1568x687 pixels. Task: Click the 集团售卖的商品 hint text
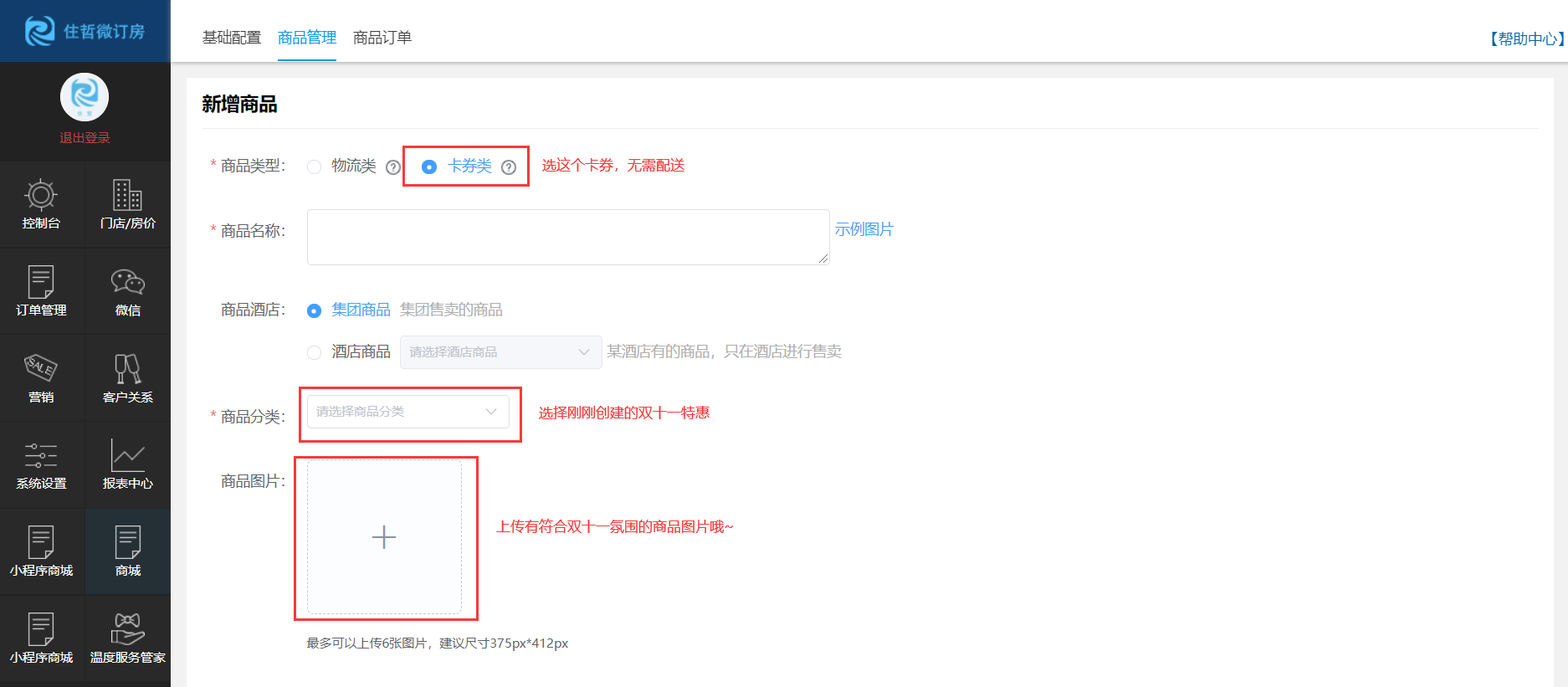[451, 310]
